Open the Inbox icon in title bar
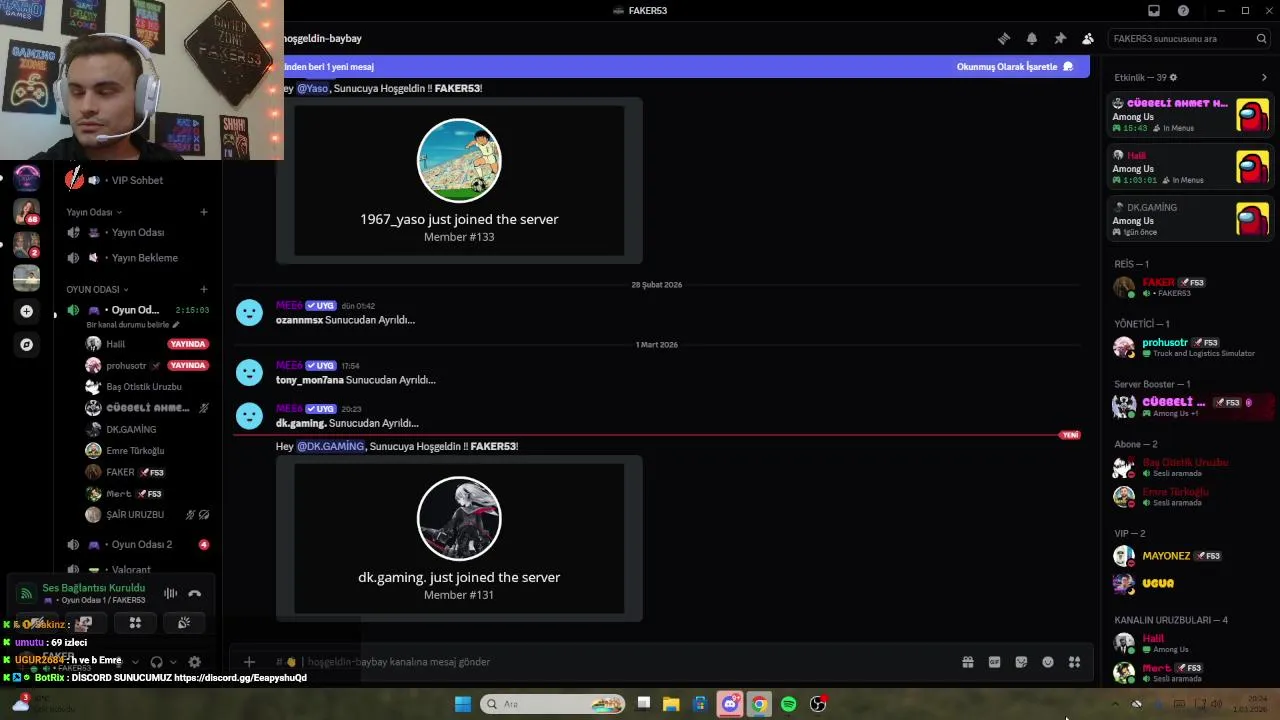 point(1154,11)
